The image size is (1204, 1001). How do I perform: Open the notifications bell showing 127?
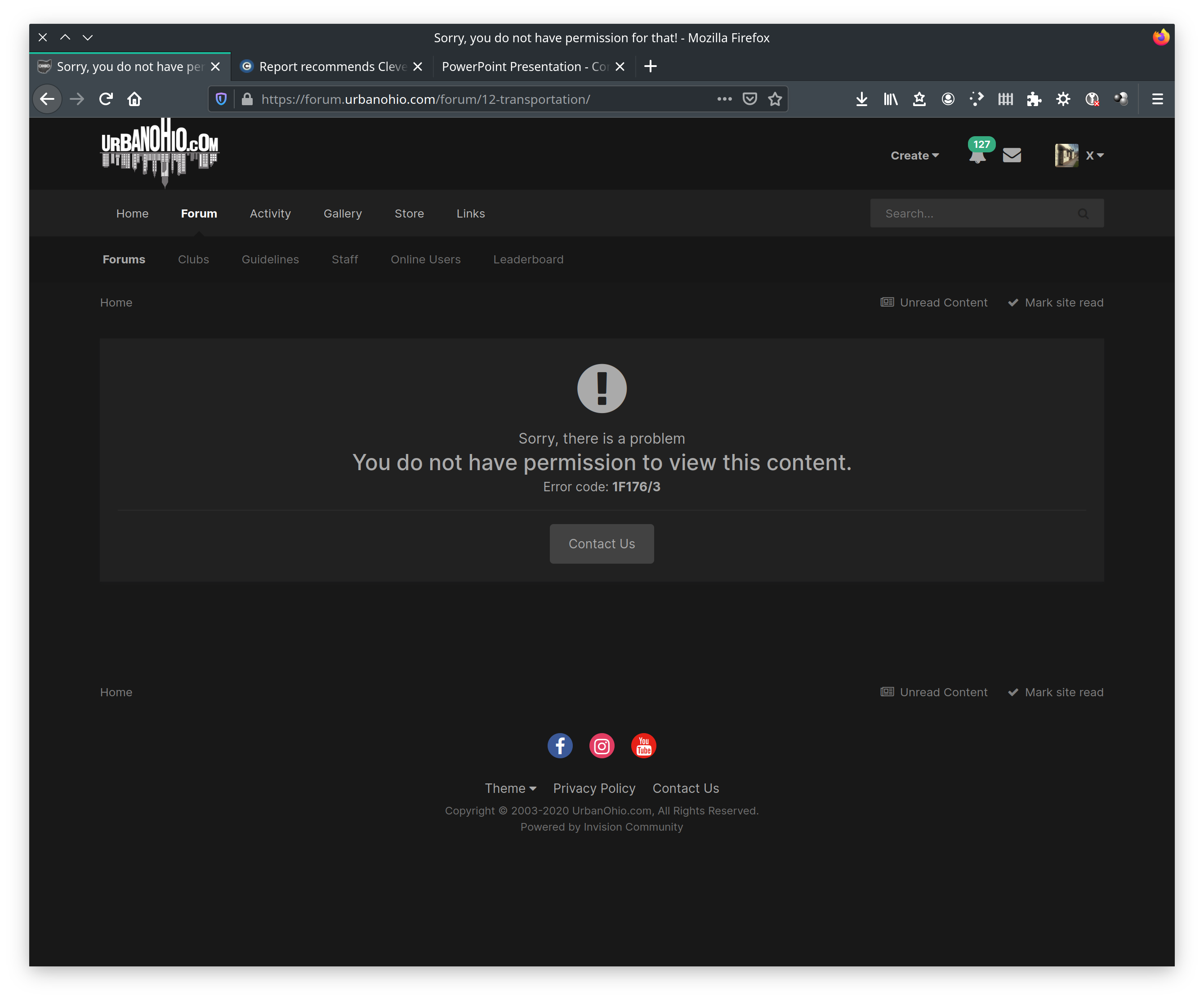pyautogui.click(x=978, y=155)
